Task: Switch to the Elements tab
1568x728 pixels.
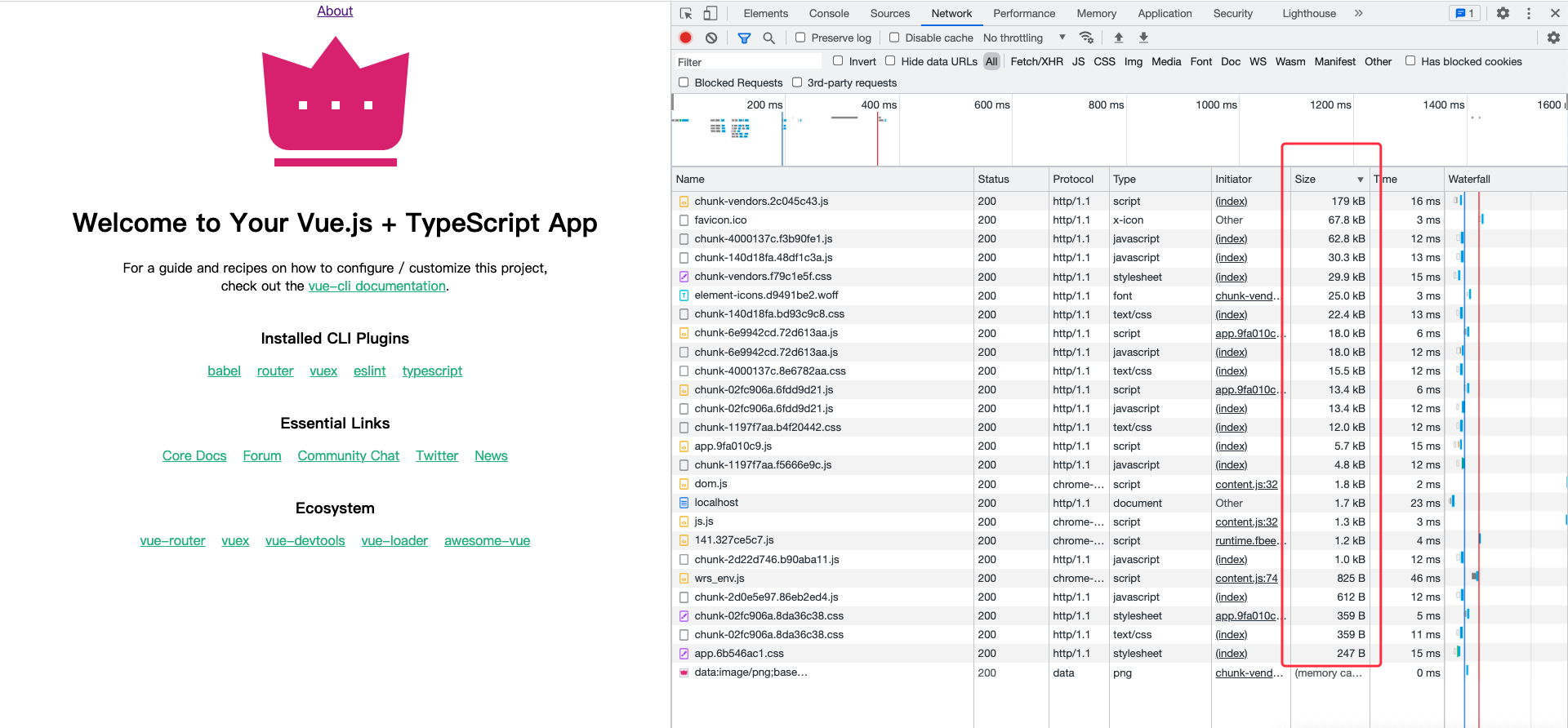Action: coord(765,13)
